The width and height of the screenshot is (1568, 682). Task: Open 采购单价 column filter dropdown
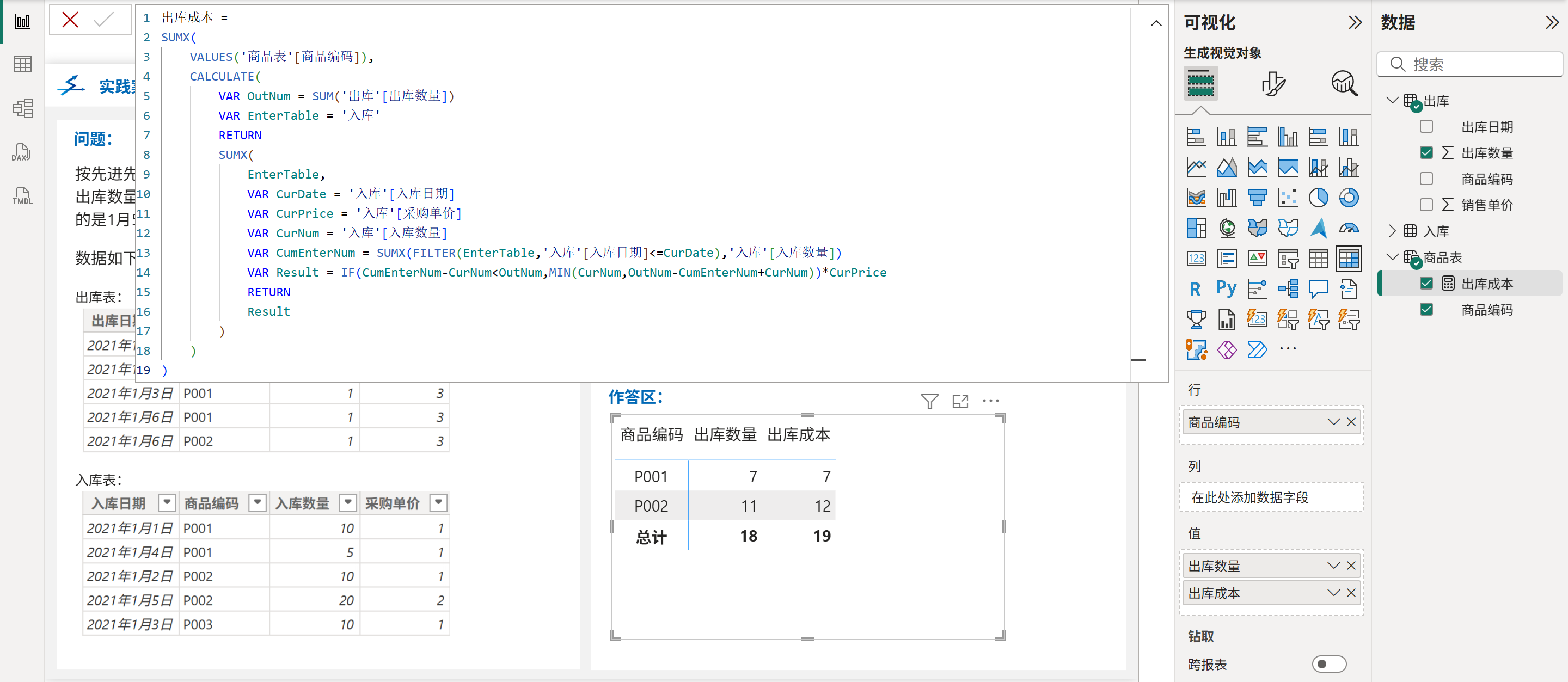pos(438,502)
